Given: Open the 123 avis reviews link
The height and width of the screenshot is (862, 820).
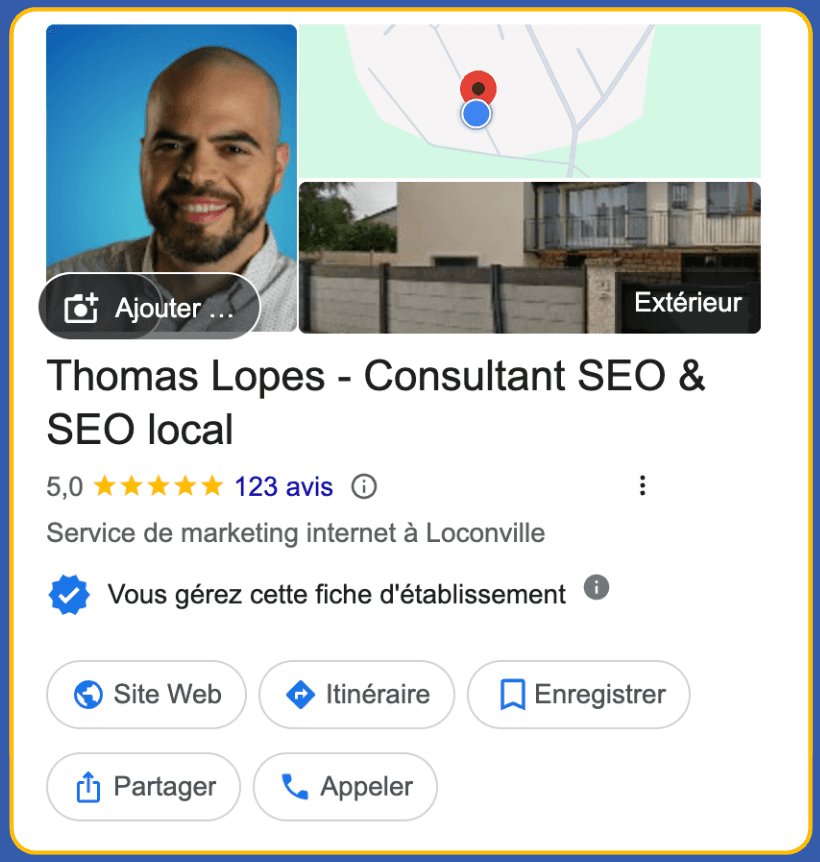Looking at the screenshot, I should pyautogui.click(x=284, y=487).
